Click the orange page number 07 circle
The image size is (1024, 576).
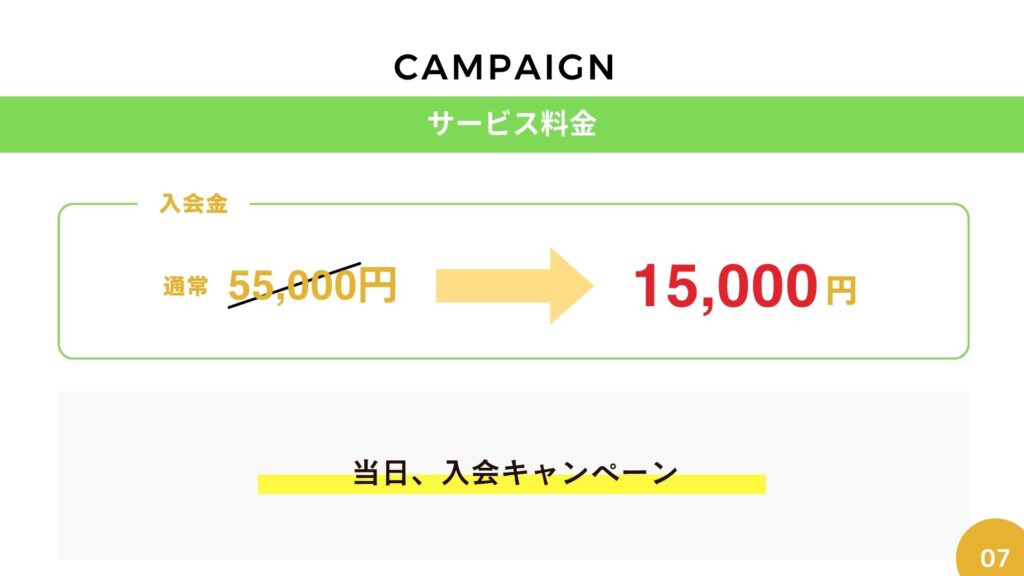click(993, 550)
